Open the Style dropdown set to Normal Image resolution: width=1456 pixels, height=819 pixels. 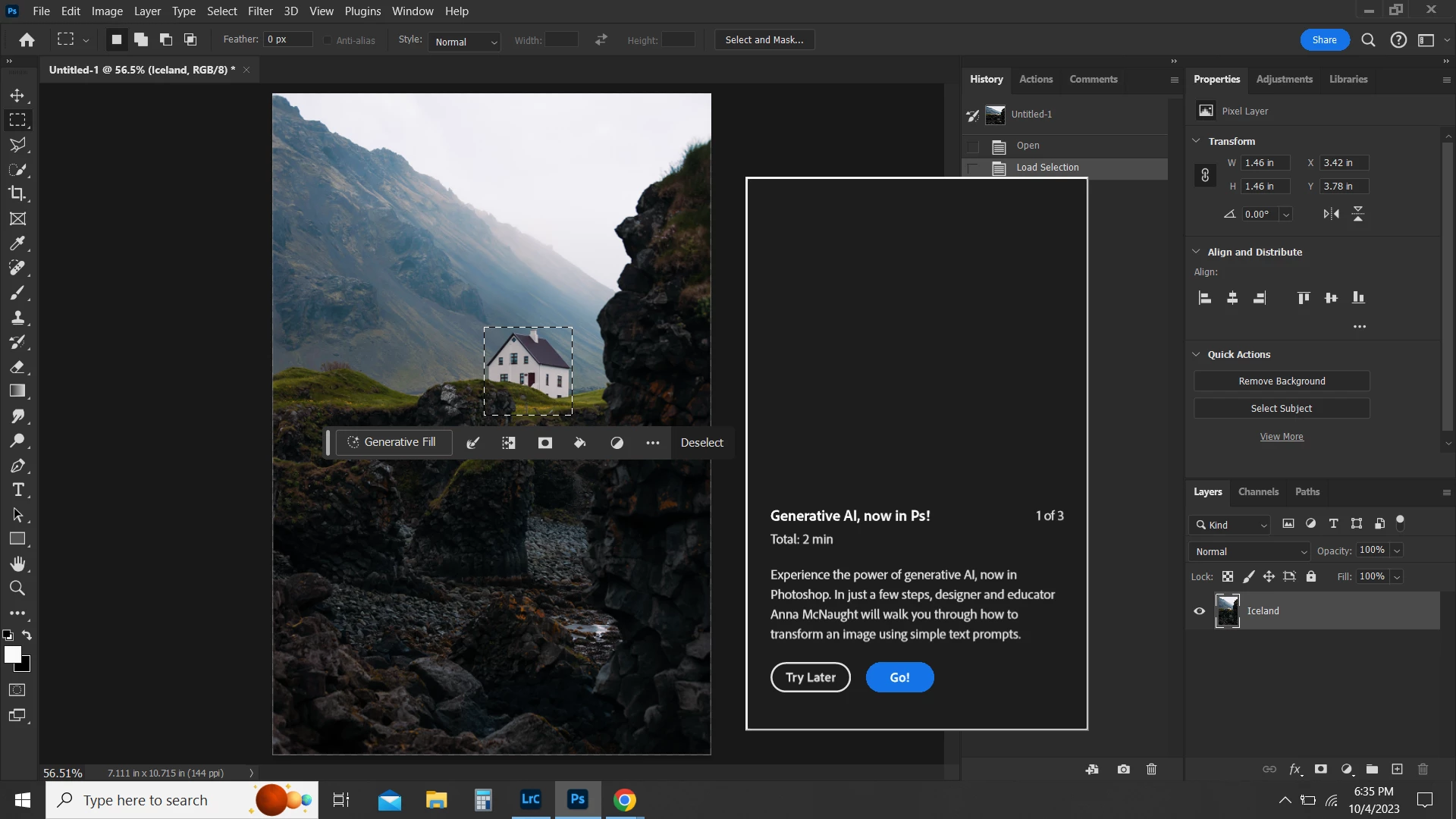464,42
